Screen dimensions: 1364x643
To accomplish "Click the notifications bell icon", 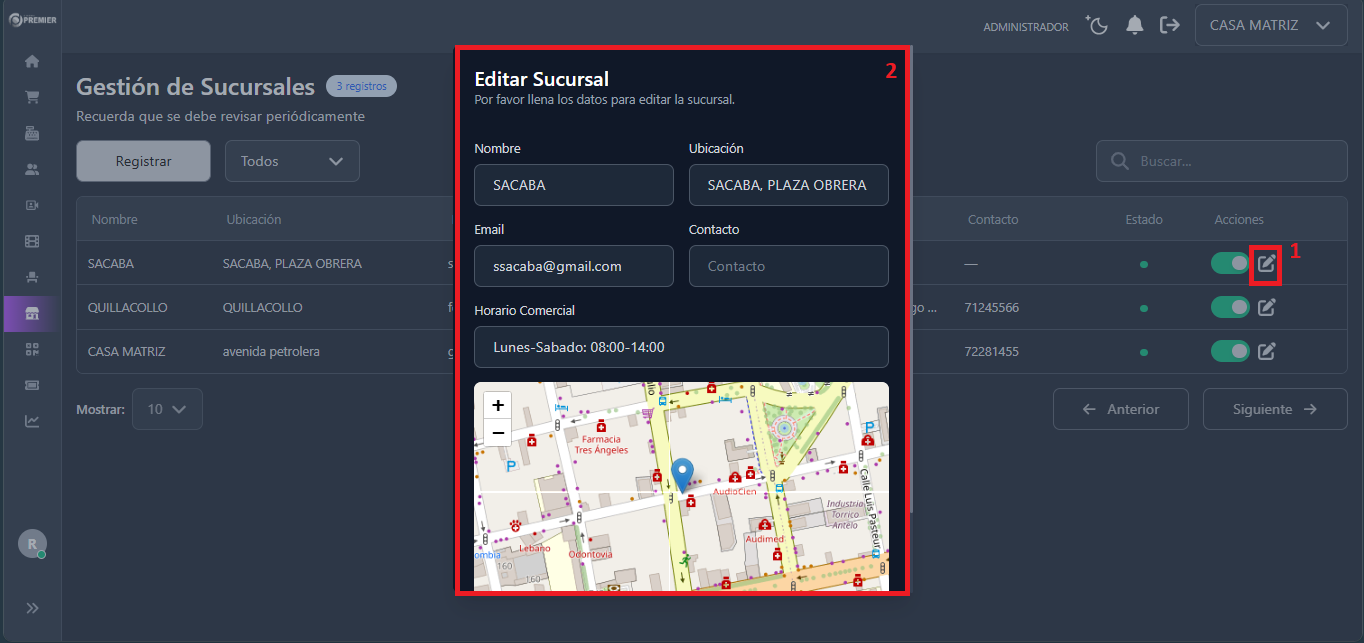I will (1134, 26).
